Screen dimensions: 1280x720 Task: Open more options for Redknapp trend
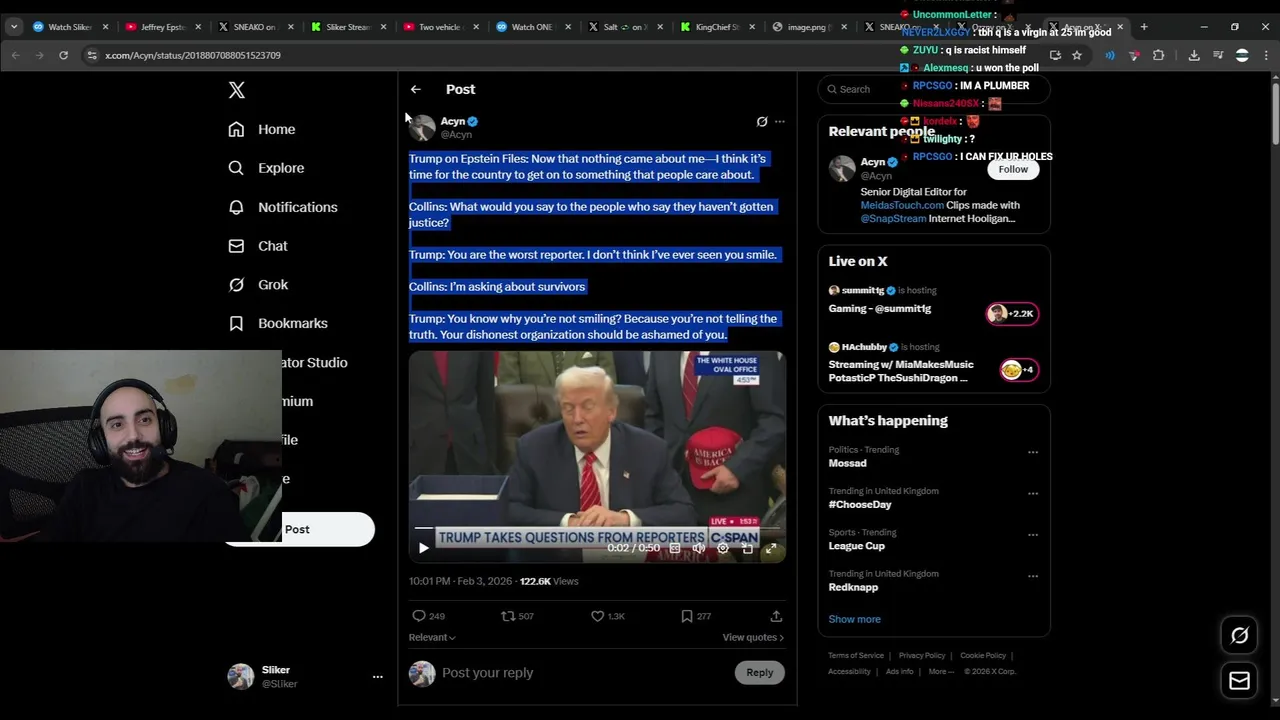tap(1033, 577)
